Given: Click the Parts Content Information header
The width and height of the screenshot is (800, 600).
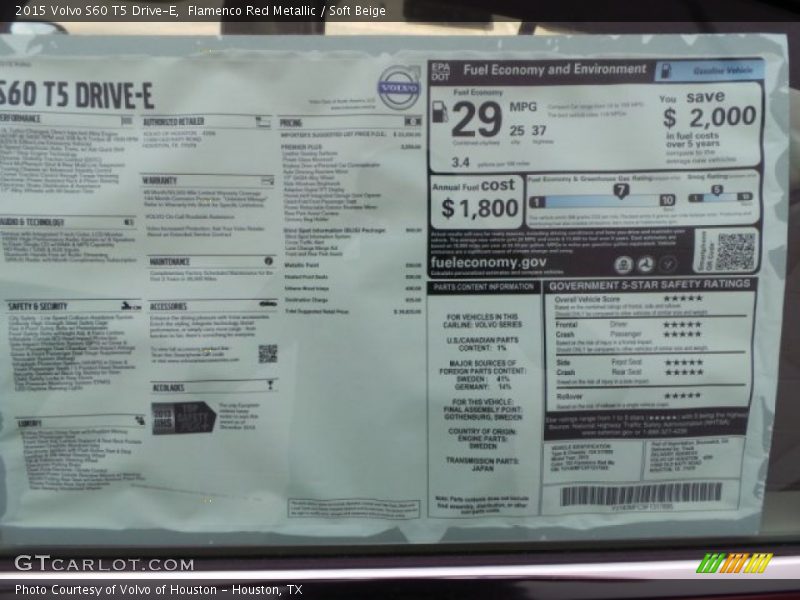Looking at the screenshot, I should click(484, 287).
